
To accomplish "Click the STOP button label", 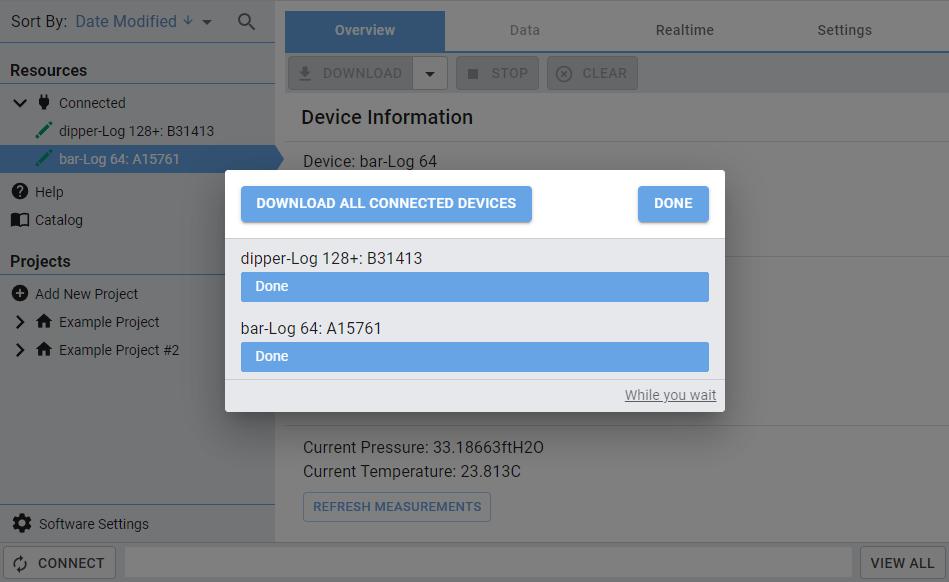I will [x=510, y=73].
